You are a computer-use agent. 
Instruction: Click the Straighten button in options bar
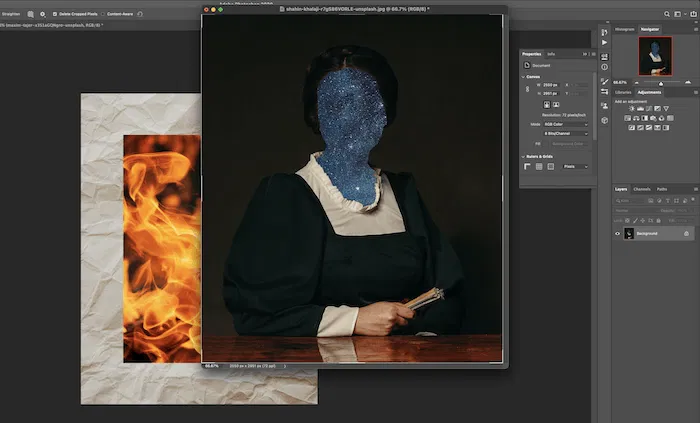coord(13,14)
